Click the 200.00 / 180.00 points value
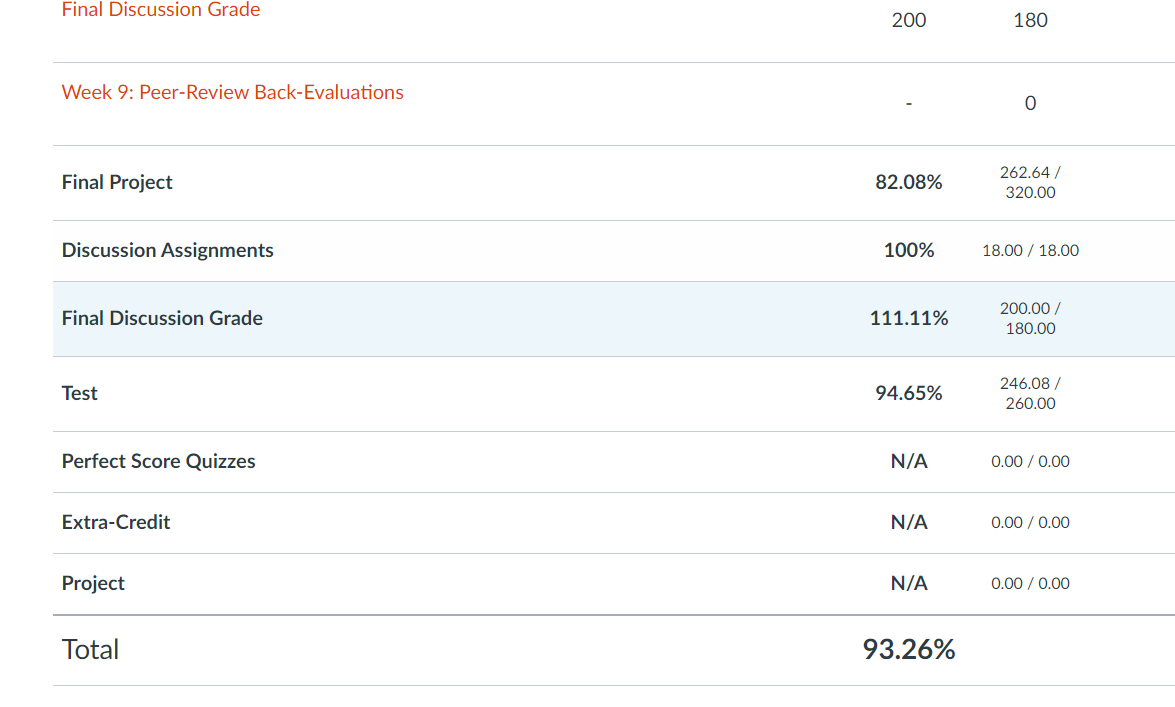 (x=1030, y=318)
